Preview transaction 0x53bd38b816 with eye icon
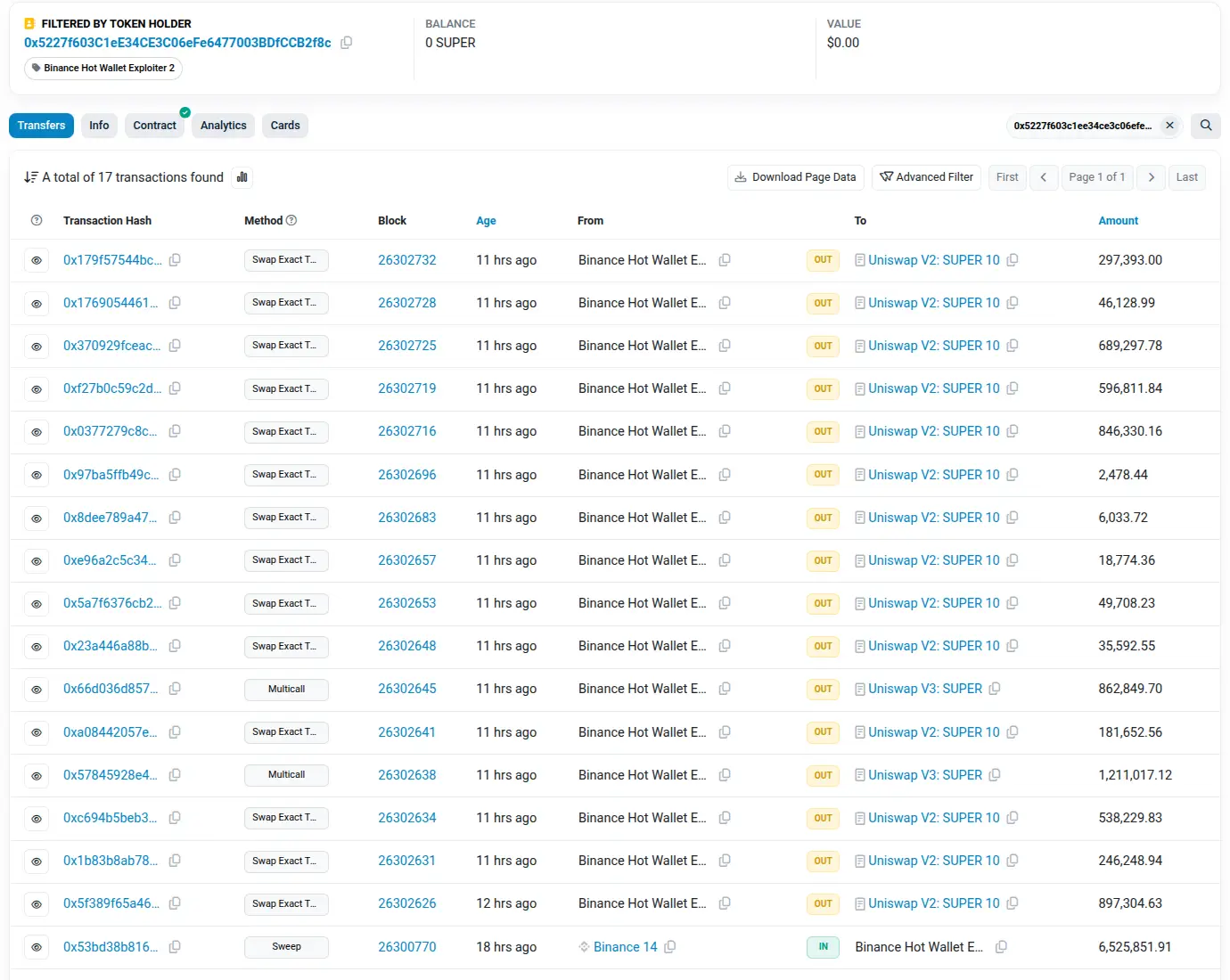The image size is (1230, 980). click(x=37, y=948)
